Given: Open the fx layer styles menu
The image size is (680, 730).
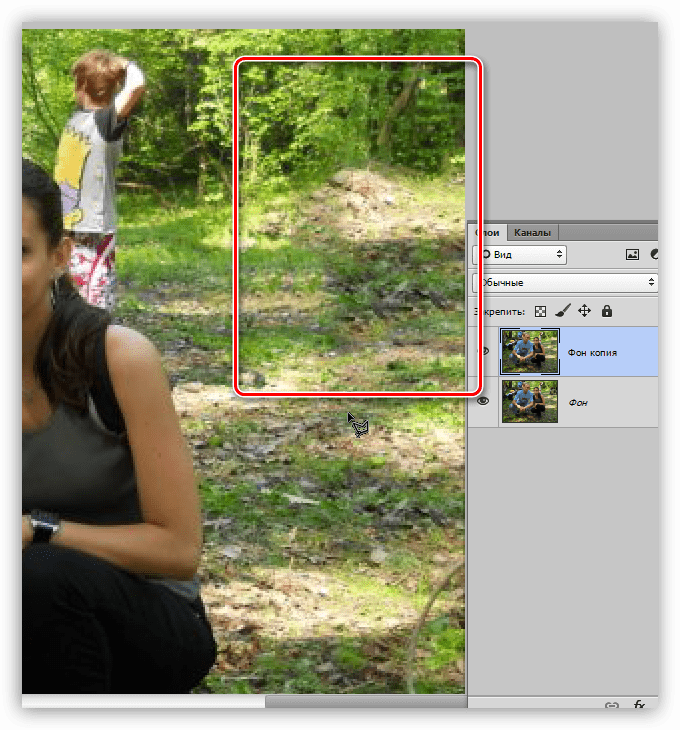Looking at the screenshot, I should point(640,704).
